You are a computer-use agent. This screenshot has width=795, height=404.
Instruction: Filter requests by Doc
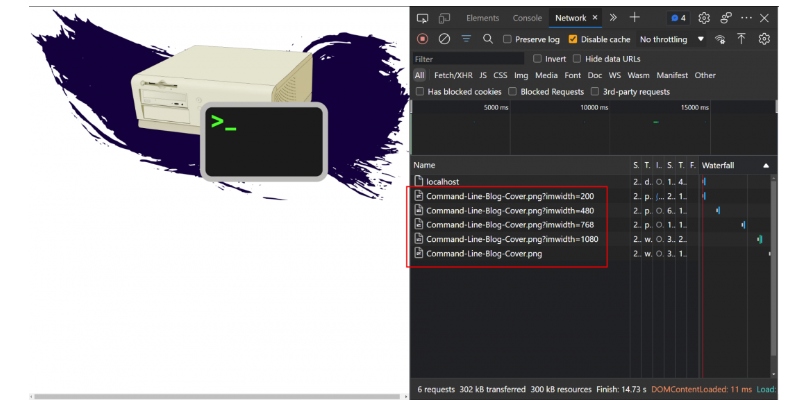594,76
